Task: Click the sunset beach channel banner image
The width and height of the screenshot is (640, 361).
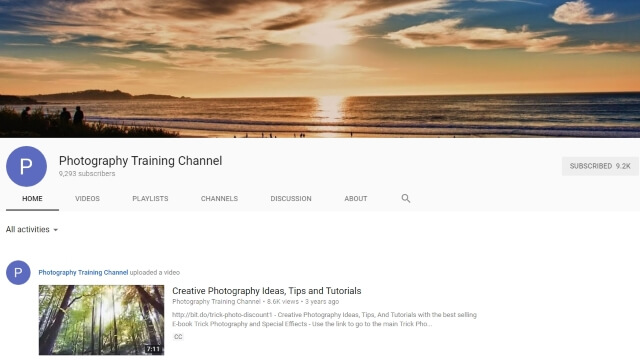Action: tap(320, 69)
